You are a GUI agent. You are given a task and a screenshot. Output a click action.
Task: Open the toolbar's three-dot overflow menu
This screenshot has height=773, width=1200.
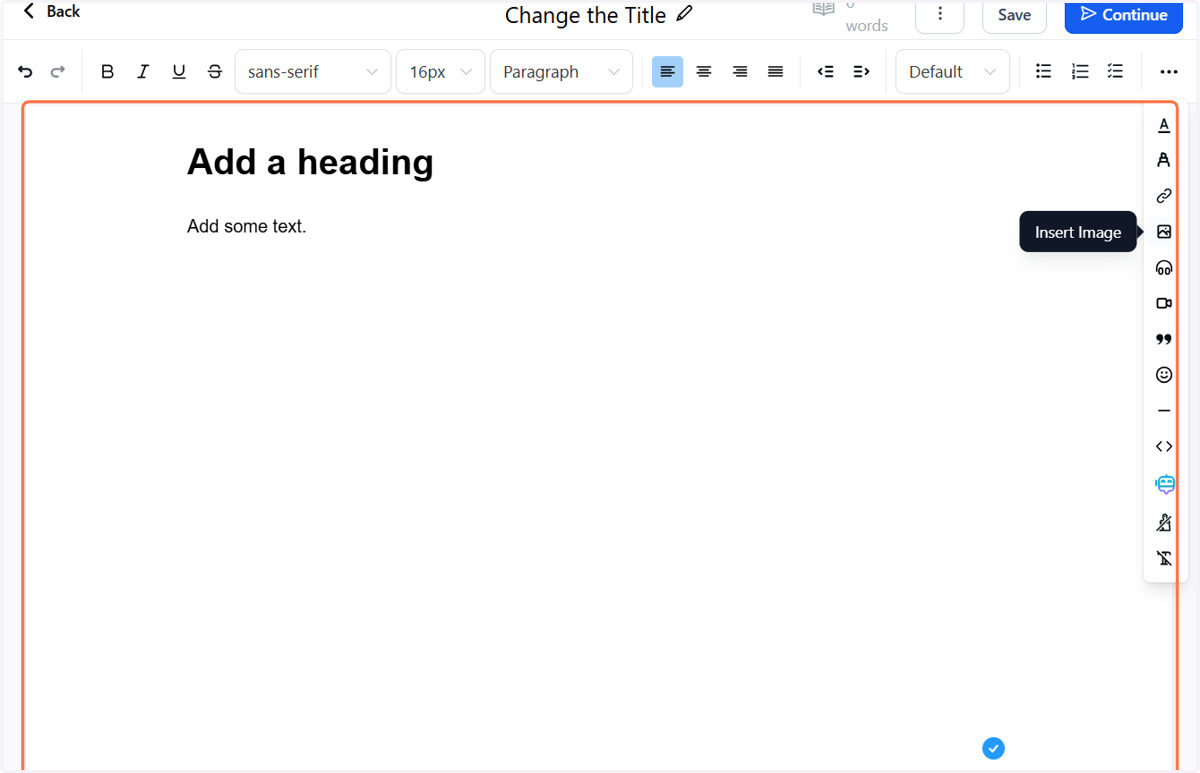(1169, 72)
